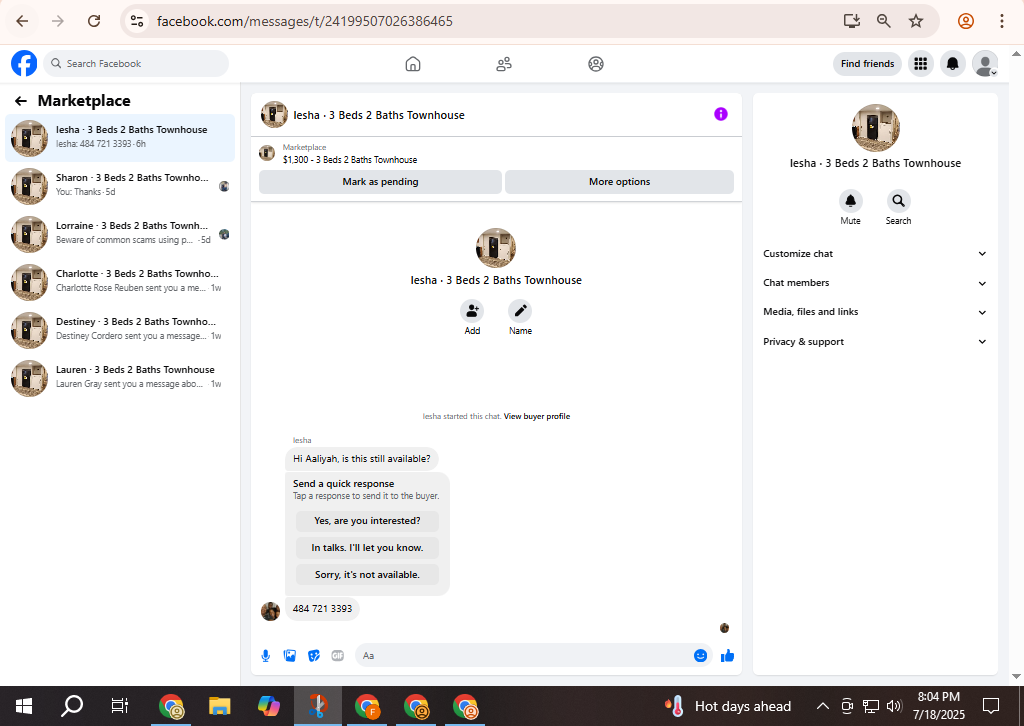1024x726 pixels.
Task: Go back using Marketplace back arrow
Action: pos(21,101)
